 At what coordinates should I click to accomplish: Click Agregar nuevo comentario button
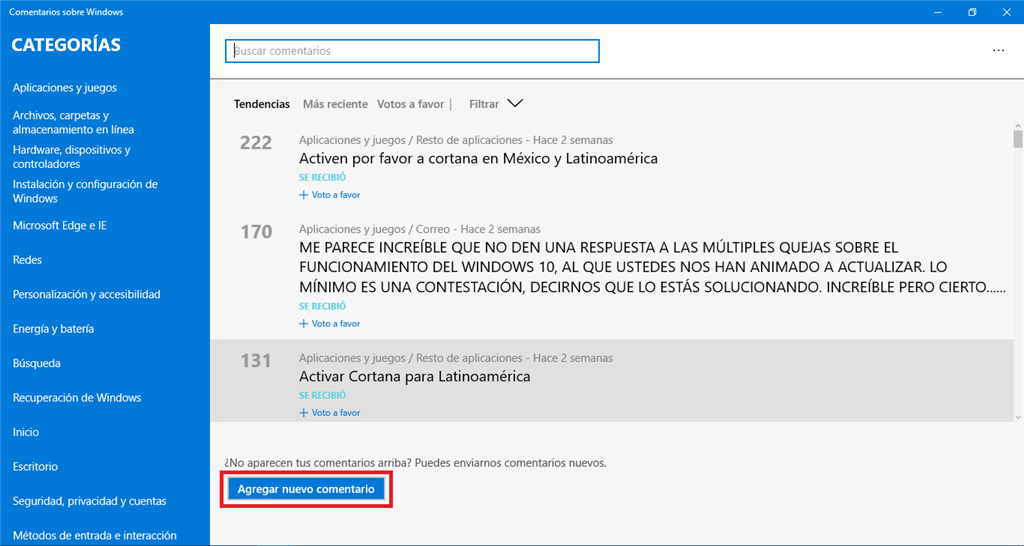click(x=306, y=489)
